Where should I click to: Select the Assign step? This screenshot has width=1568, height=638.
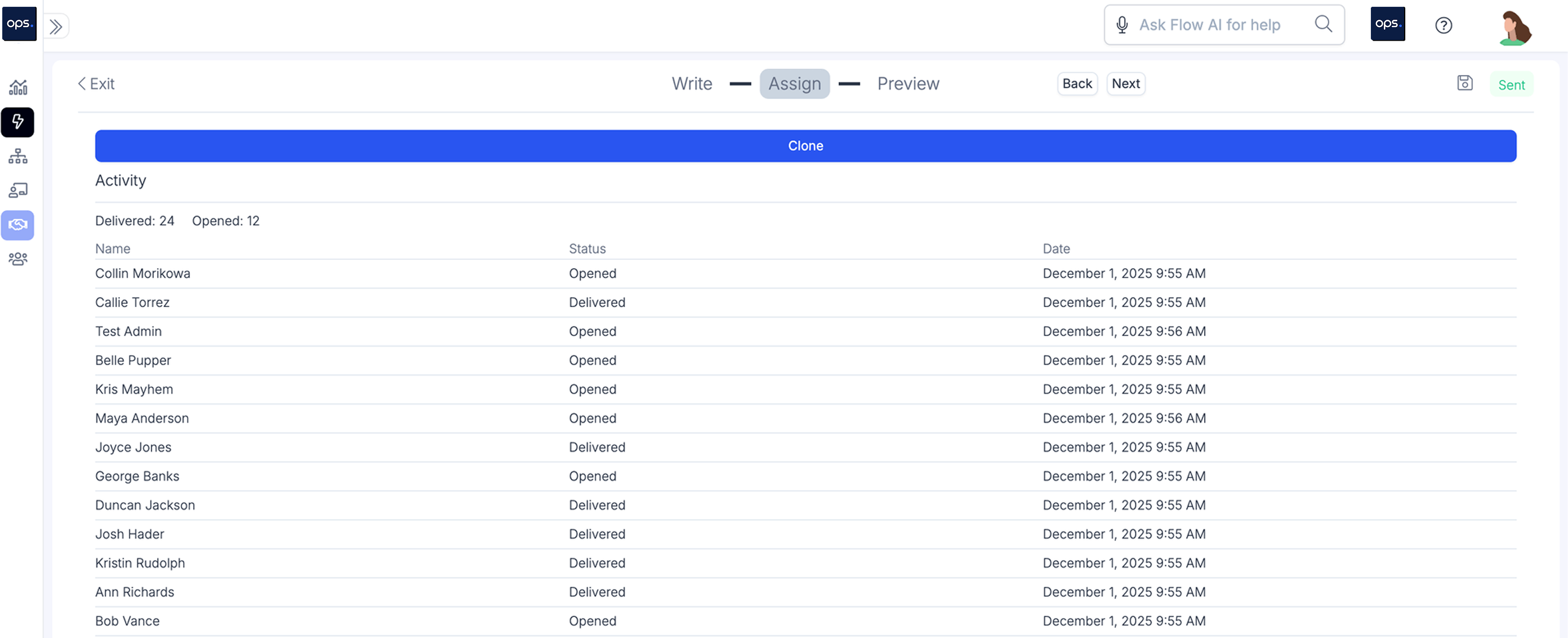(x=794, y=83)
